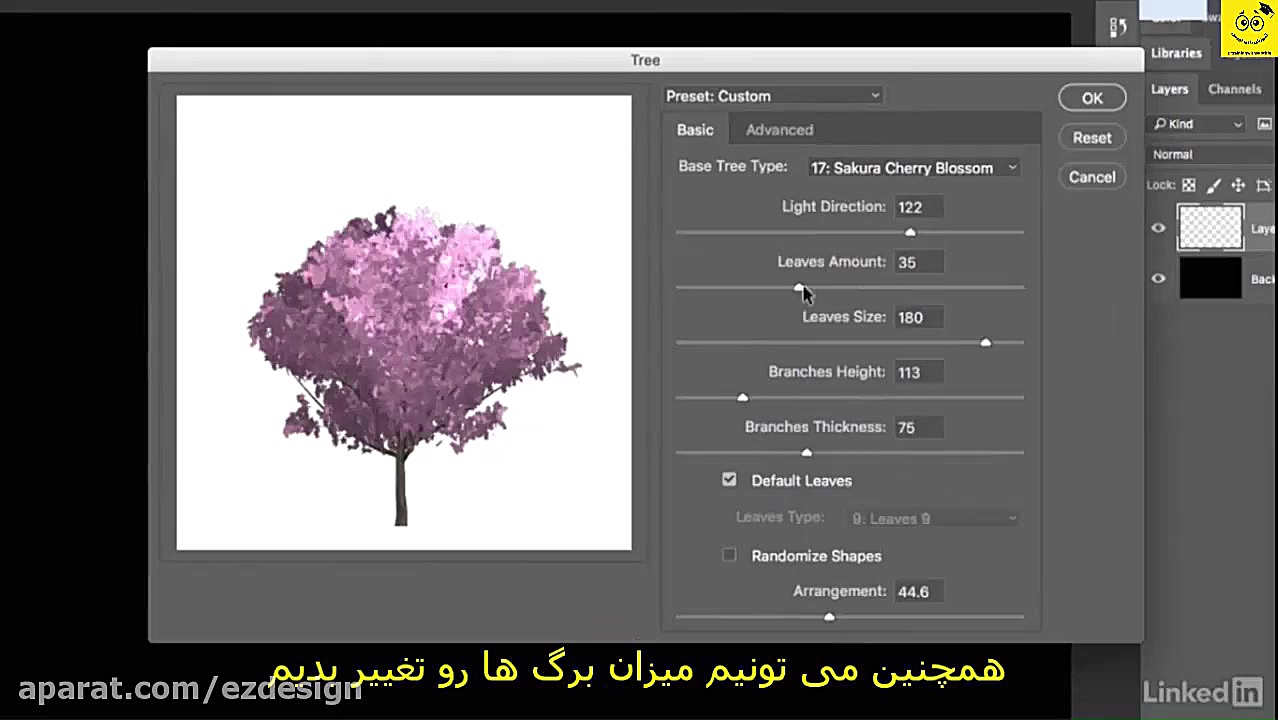This screenshot has width=1278, height=720.
Task: Click the Kind filter search icon
Action: [1161, 124]
